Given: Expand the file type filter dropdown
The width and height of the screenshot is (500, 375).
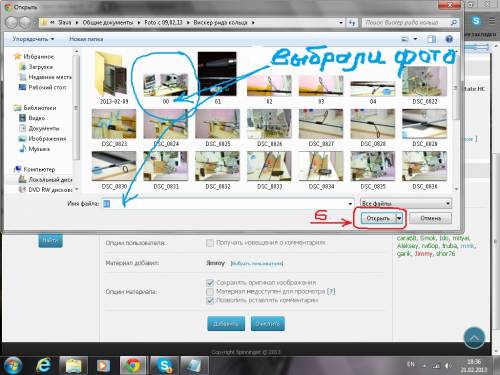Looking at the screenshot, I should click(406, 203).
